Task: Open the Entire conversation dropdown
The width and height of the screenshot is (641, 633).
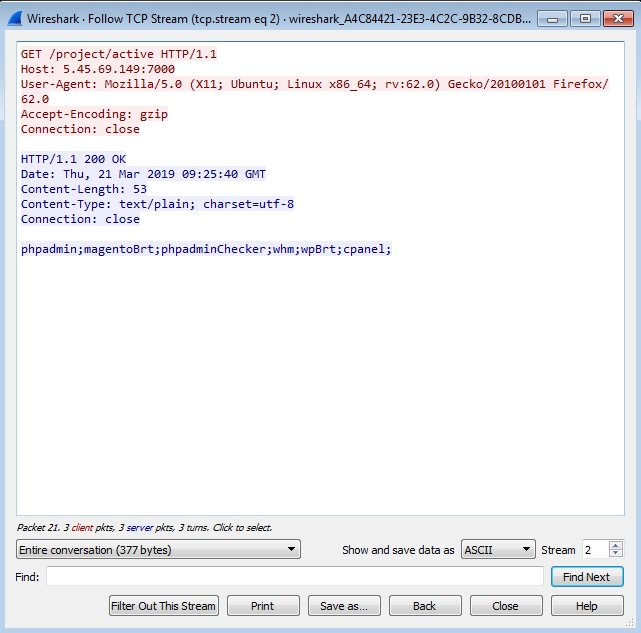Action: 159,549
